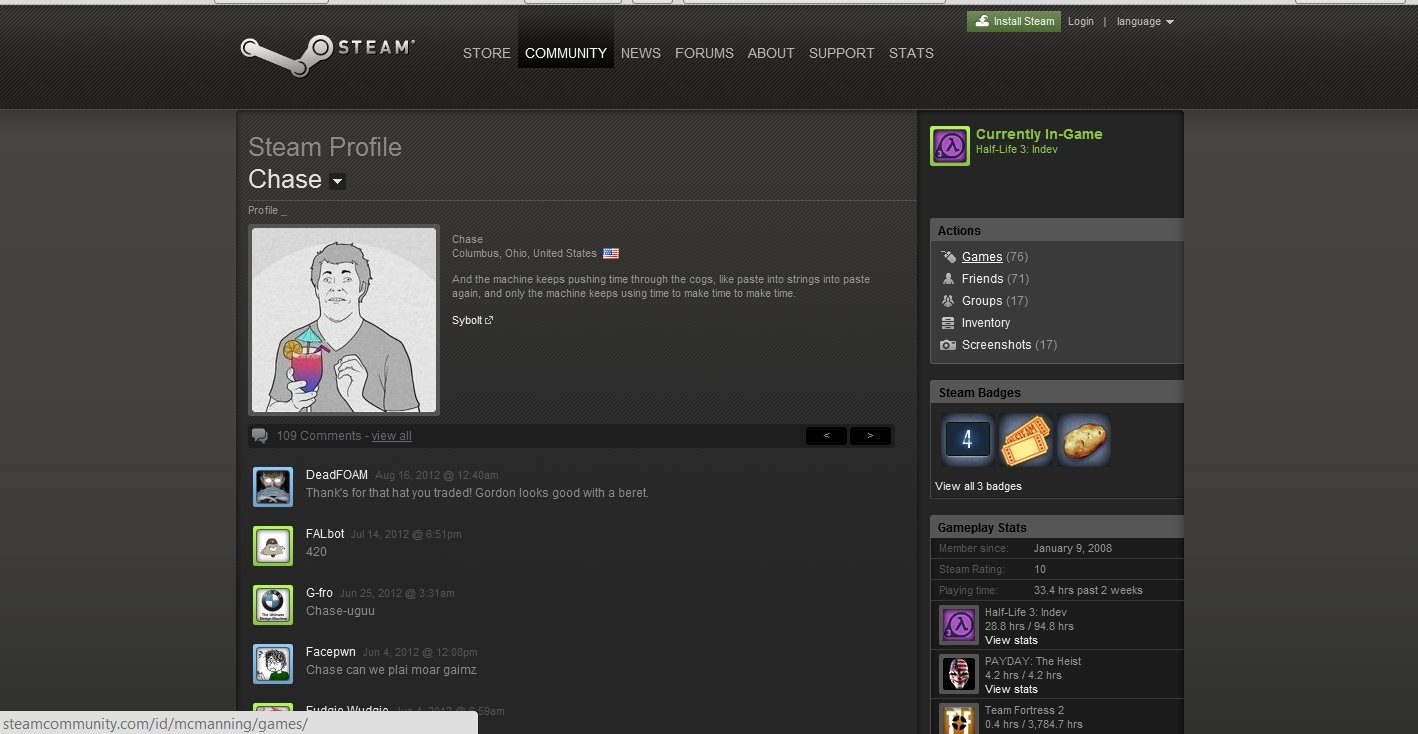Screen dimensions: 1418x734
Task: Click the Install Steam button
Action: point(1014,21)
